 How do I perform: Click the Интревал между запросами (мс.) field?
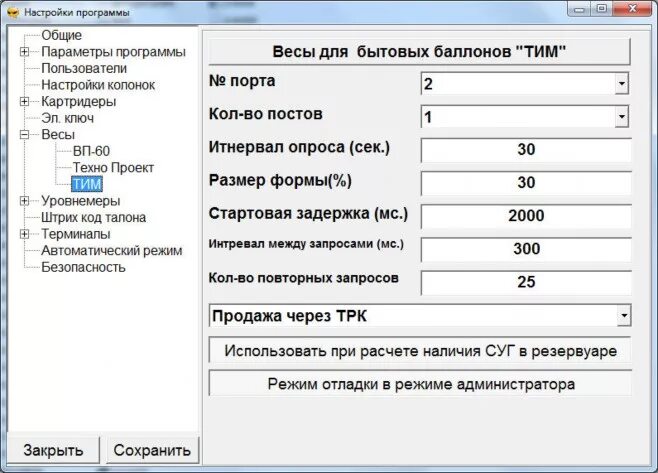click(x=526, y=249)
